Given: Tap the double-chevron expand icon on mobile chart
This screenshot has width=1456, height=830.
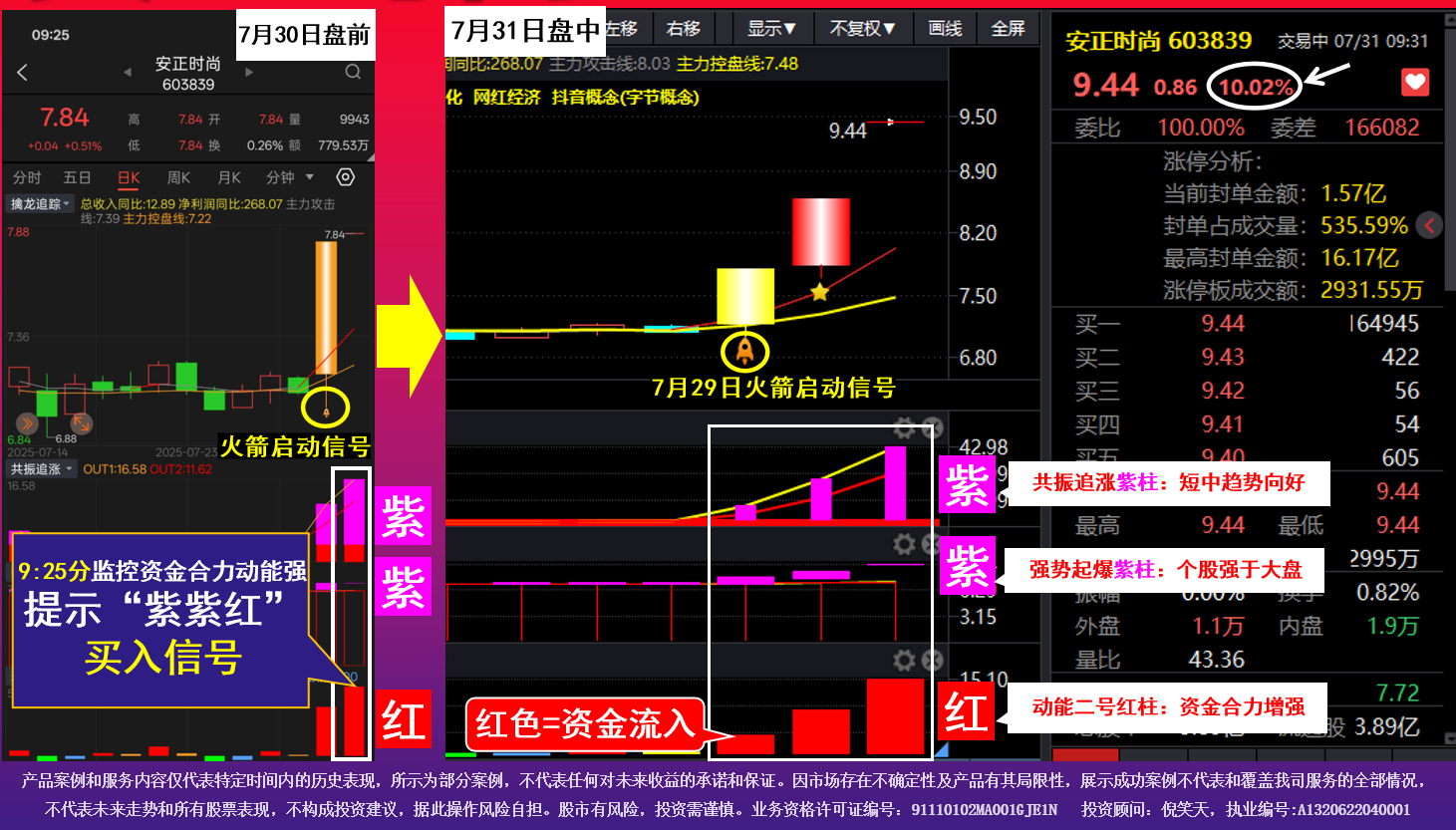Looking at the screenshot, I should [27, 423].
